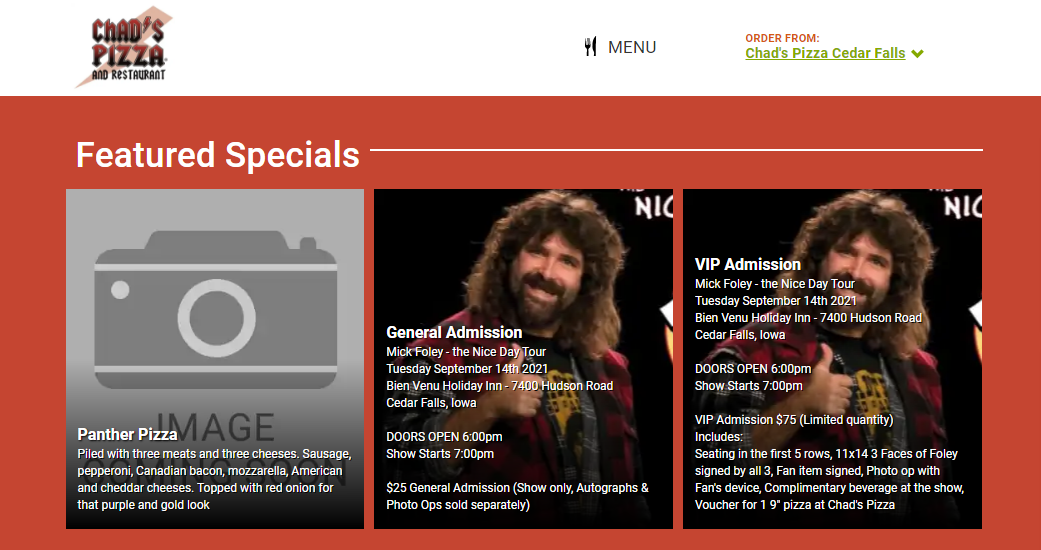Click the Featured Specials heading
1041x550 pixels.
tap(218, 155)
